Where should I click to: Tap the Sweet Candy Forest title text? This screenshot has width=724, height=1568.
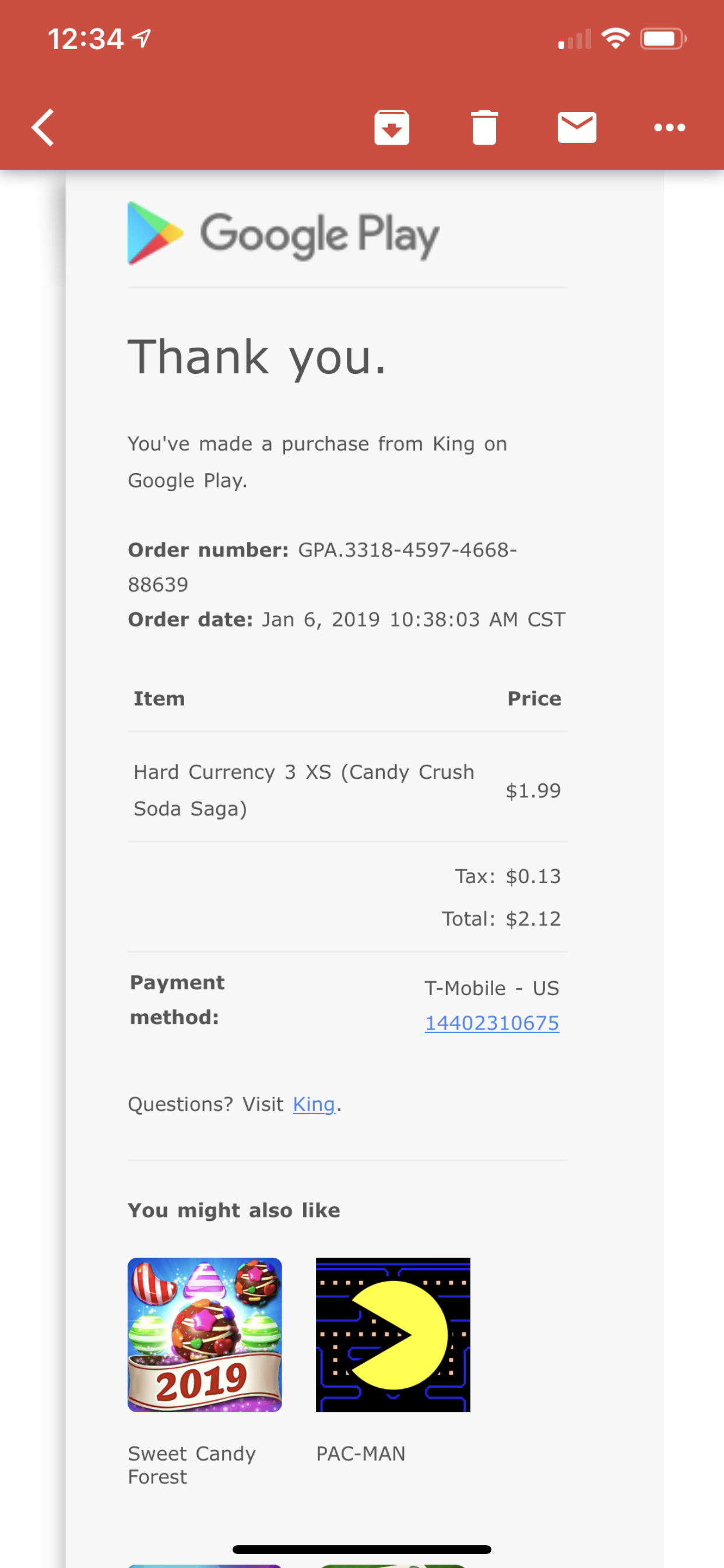[192, 1465]
